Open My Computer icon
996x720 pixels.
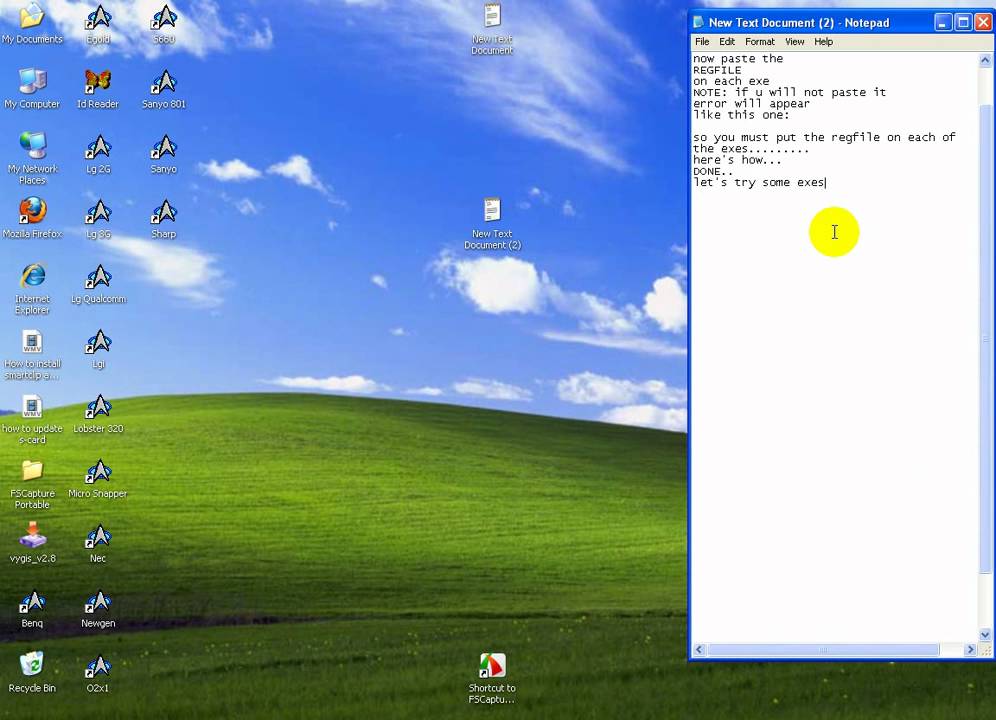pyautogui.click(x=32, y=88)
